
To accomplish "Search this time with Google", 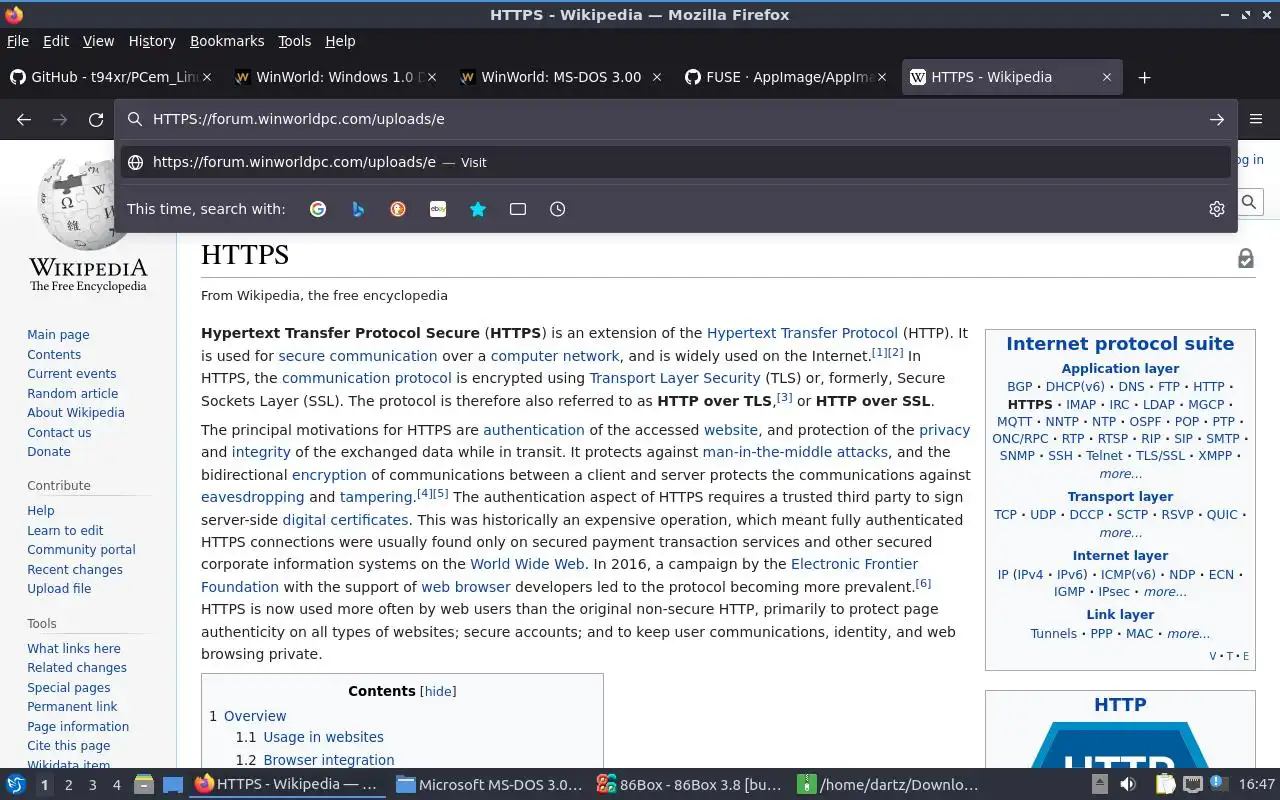I will click(x=318, y=209).
